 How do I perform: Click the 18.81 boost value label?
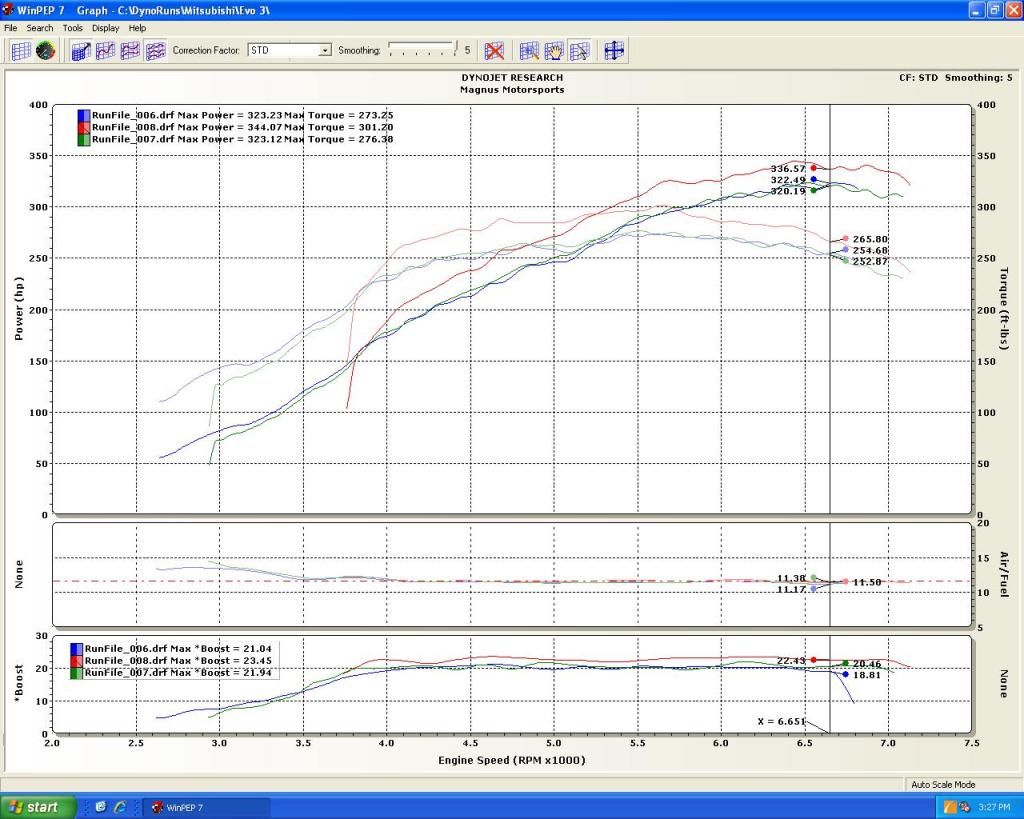(867, 675)
